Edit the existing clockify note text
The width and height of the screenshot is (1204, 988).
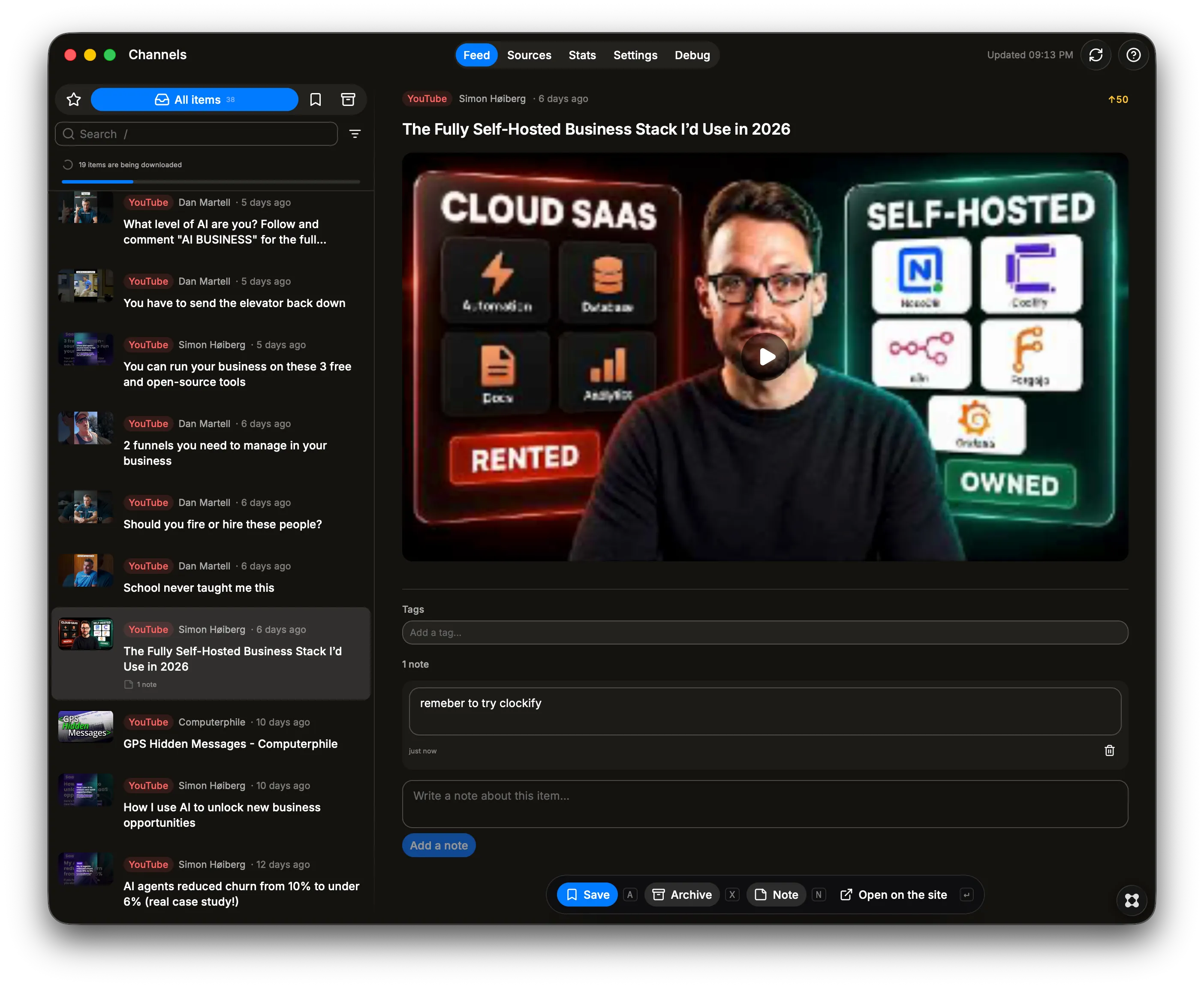pos(765,711)
